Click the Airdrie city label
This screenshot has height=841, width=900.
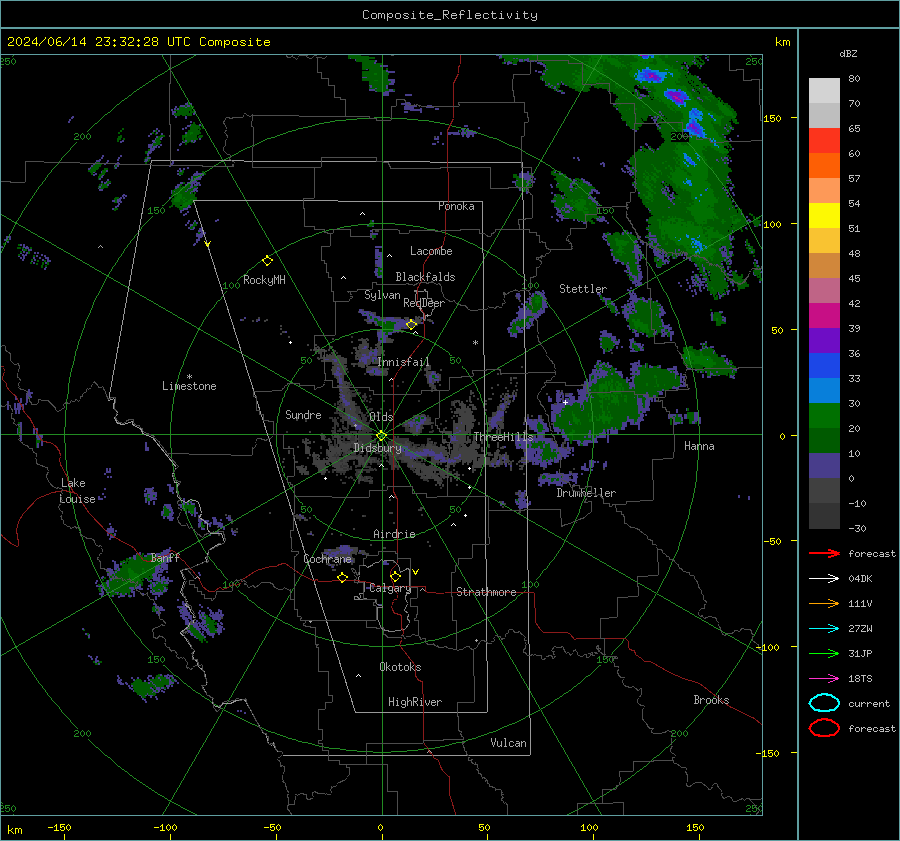pos(394,534)
